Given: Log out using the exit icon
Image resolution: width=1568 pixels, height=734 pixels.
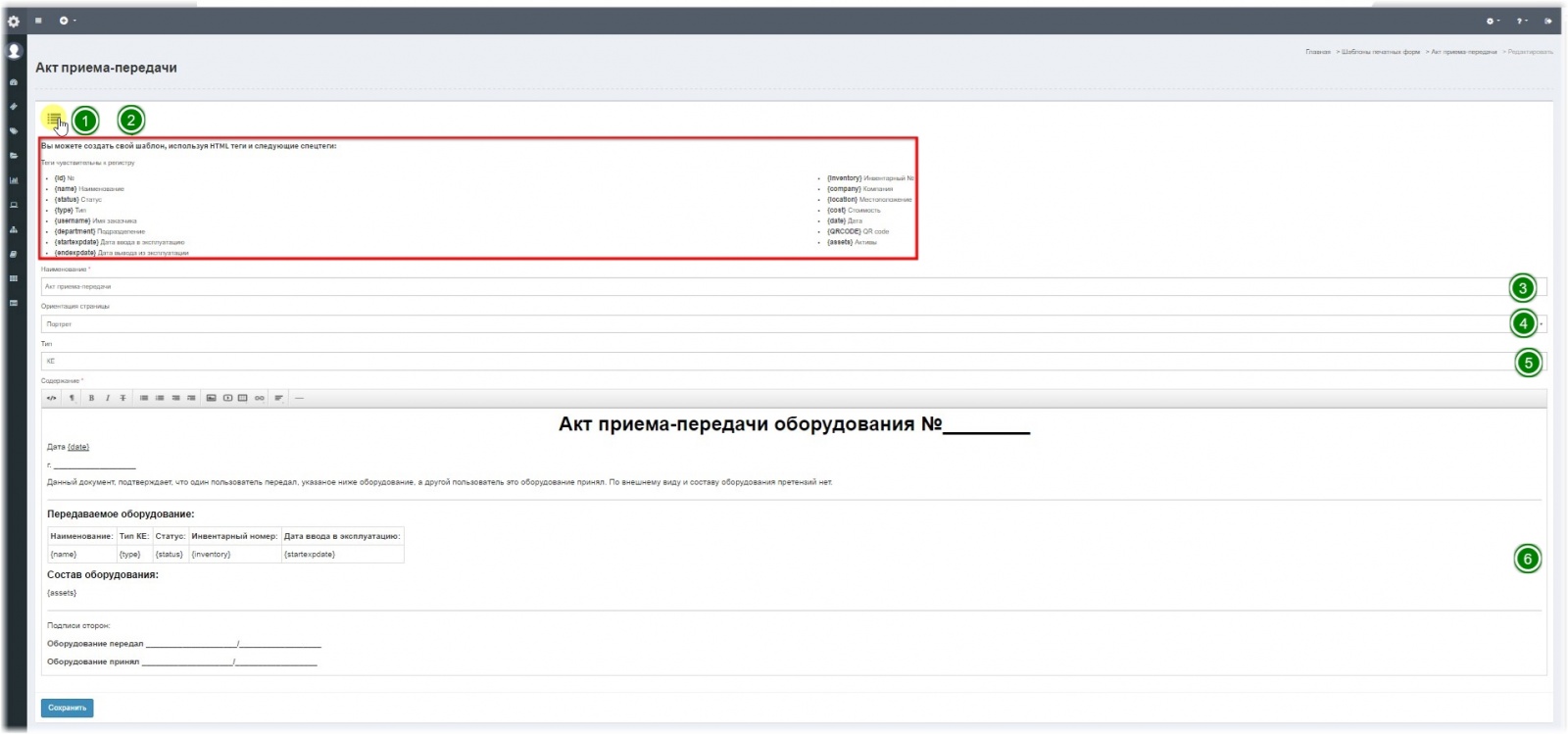Looking at the screenshot, I should point(1548,21).
